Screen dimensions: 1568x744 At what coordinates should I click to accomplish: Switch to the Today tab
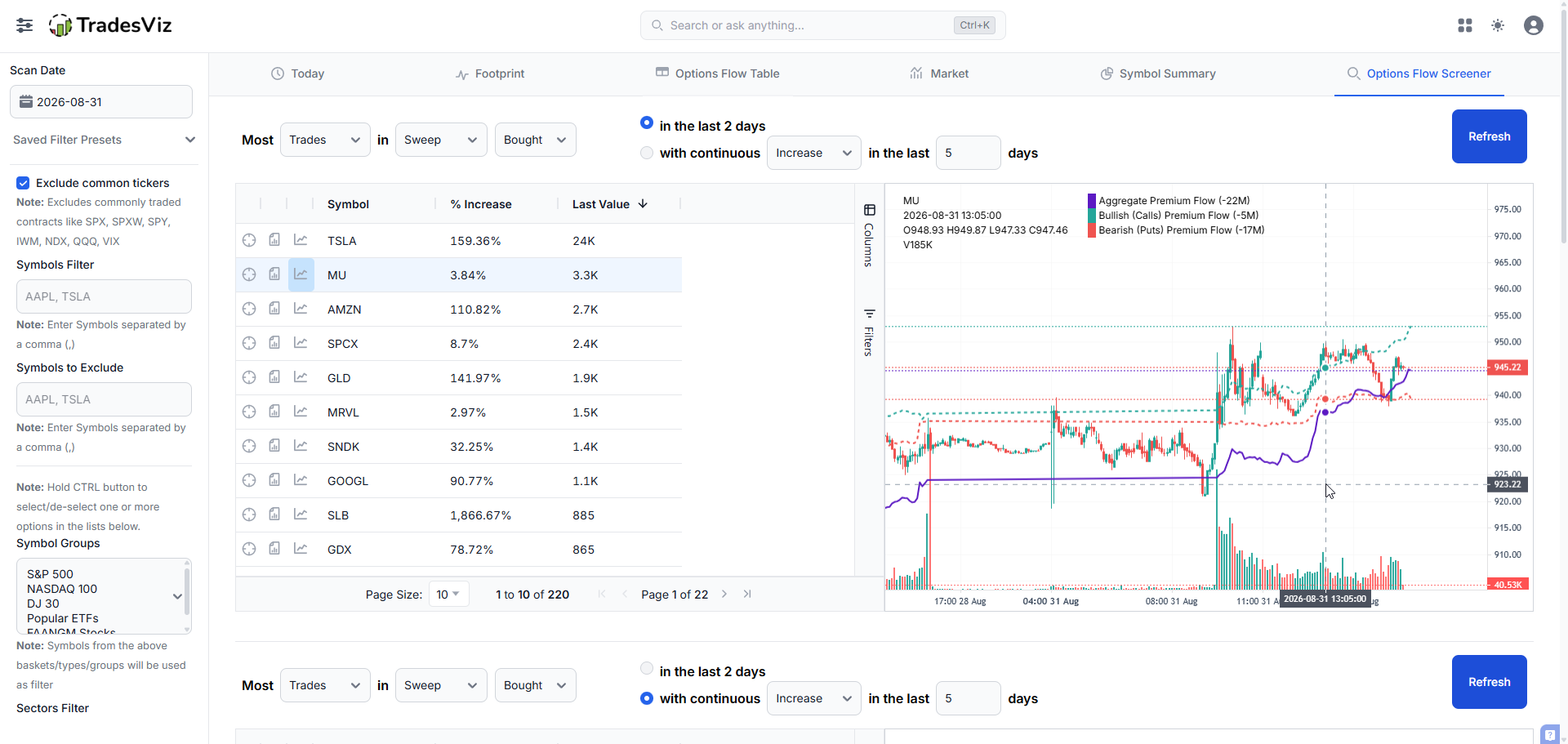click(x=297, y=74)
